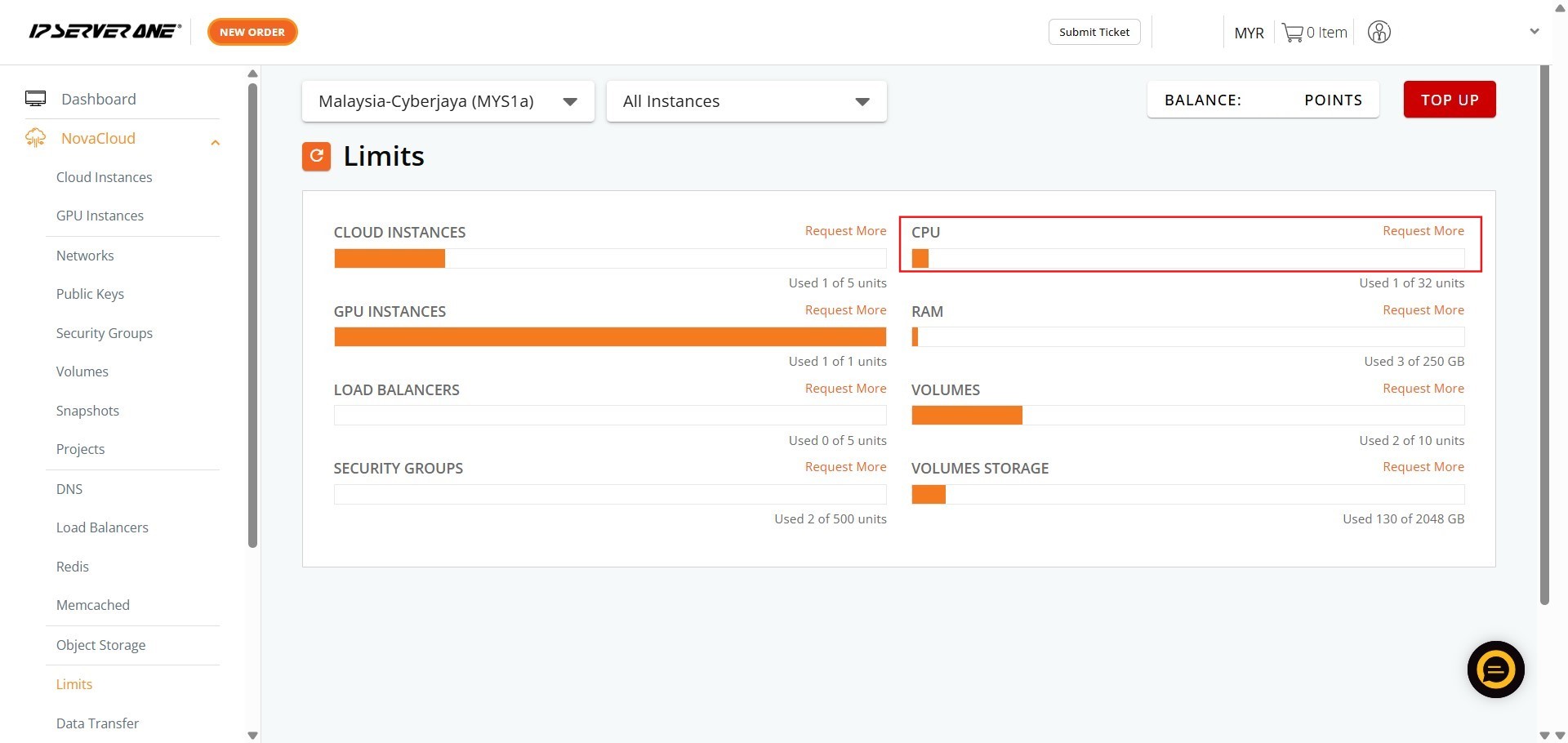Request more GPU Instances quota

pyautogui.click(x=845, y=310)
